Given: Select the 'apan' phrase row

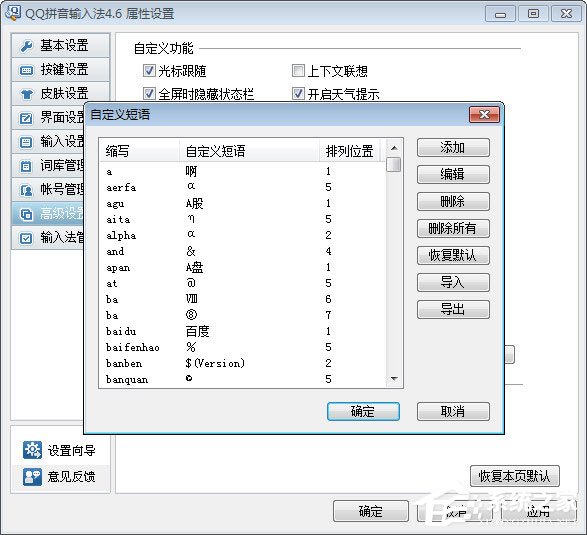Looking at the screenshot, I should point(243,267).
